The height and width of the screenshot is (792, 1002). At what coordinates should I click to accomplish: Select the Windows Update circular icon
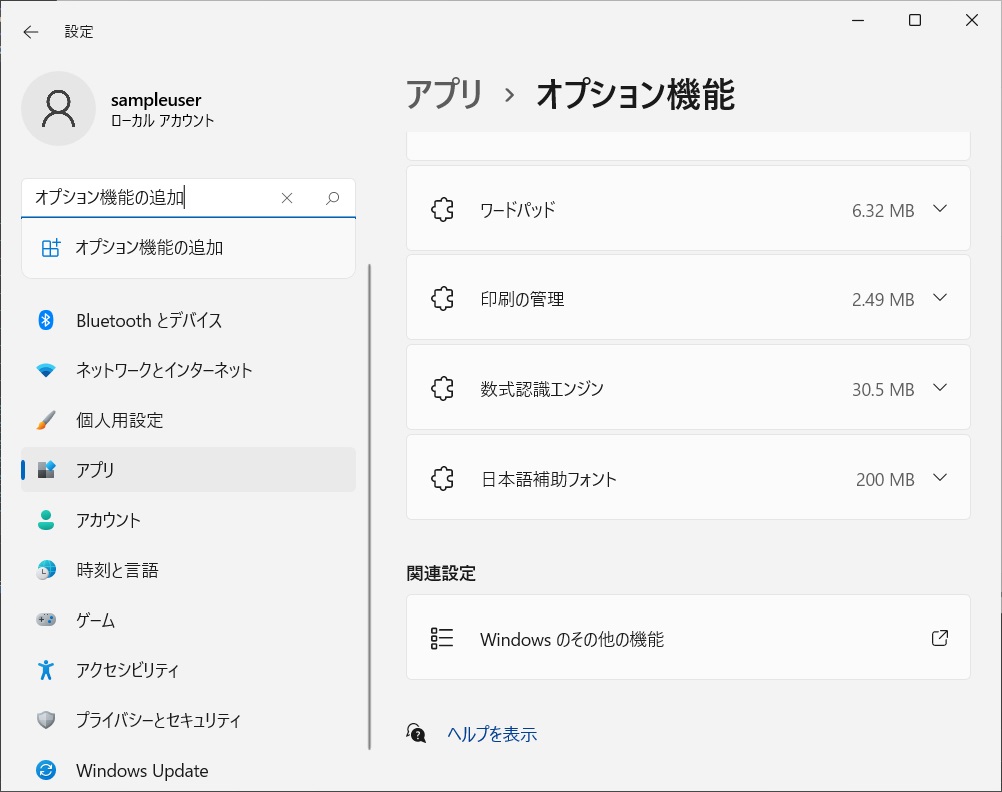(x=46, y=770)
